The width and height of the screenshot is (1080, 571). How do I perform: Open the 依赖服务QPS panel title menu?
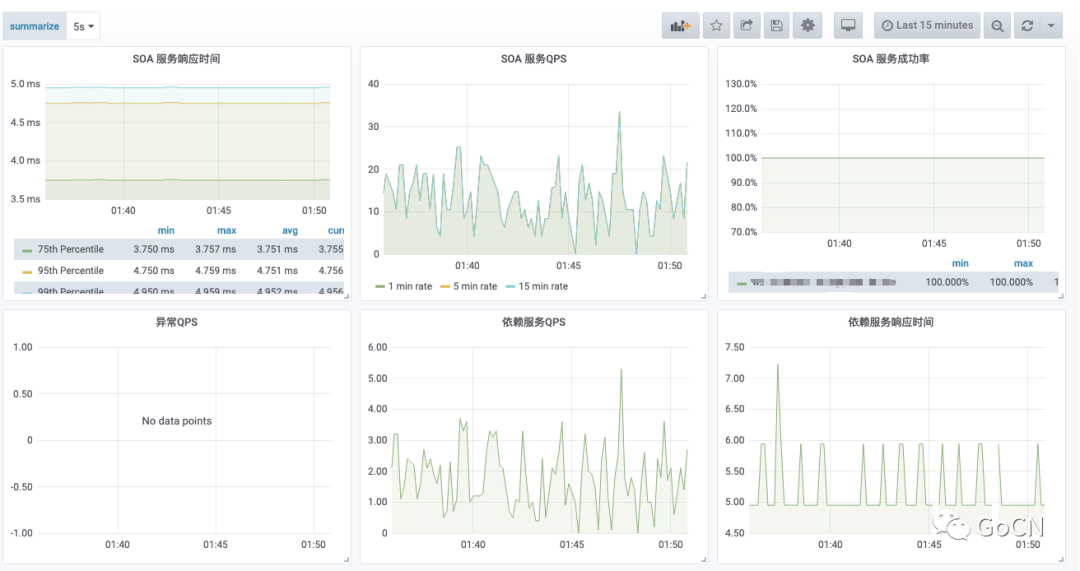coord(533,322)
